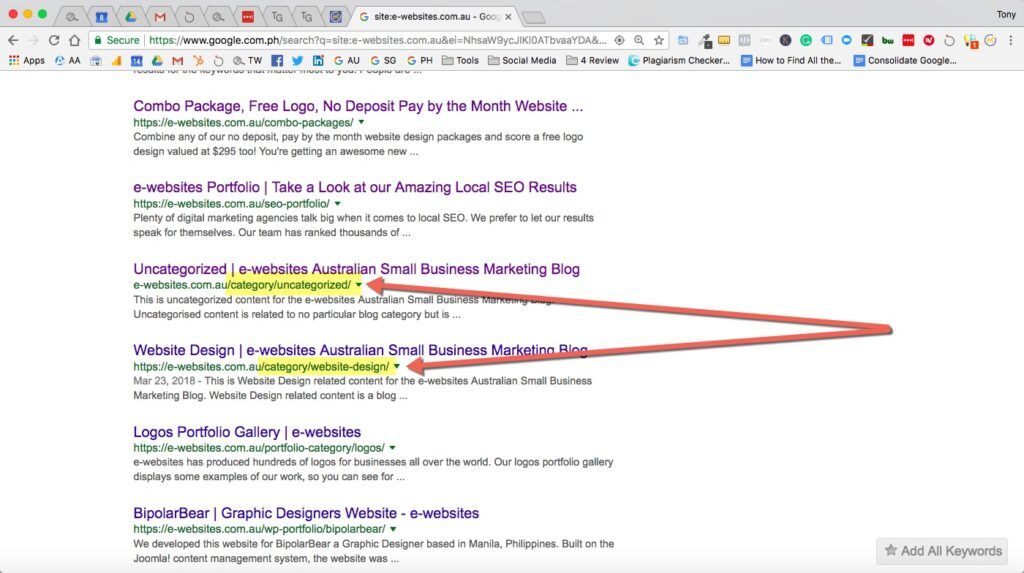Open the Apps bookmark shortcut
Screen dimensions: 1024x573
(x=27, y=60)
